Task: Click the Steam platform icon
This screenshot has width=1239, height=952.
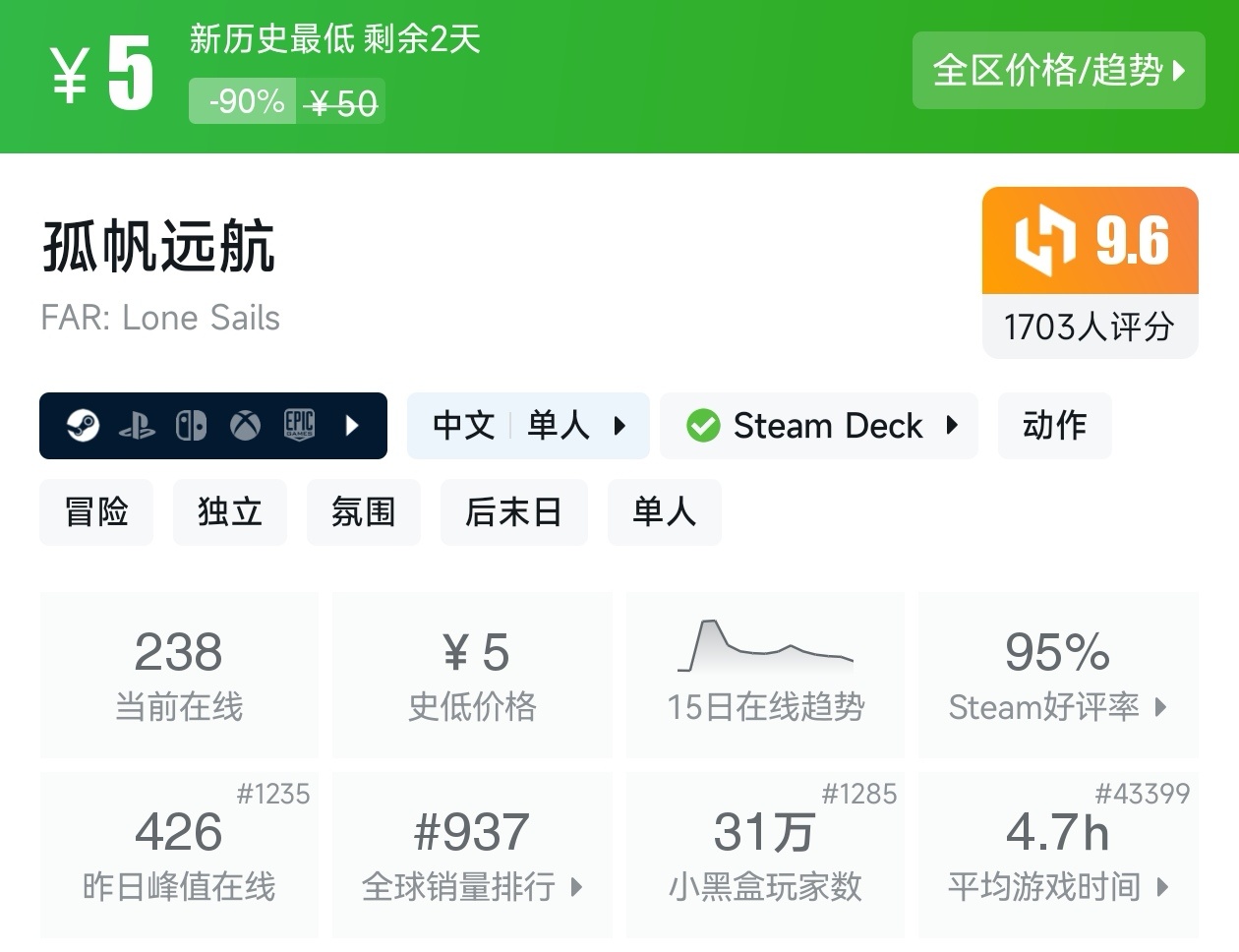Action: pos(83,426)
